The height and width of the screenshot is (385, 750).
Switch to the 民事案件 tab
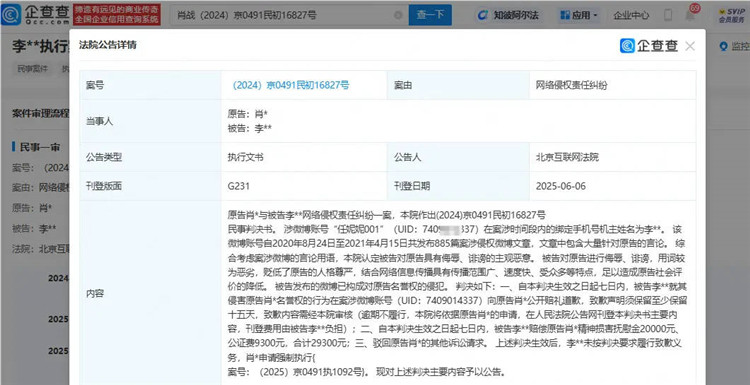[33, 69]
